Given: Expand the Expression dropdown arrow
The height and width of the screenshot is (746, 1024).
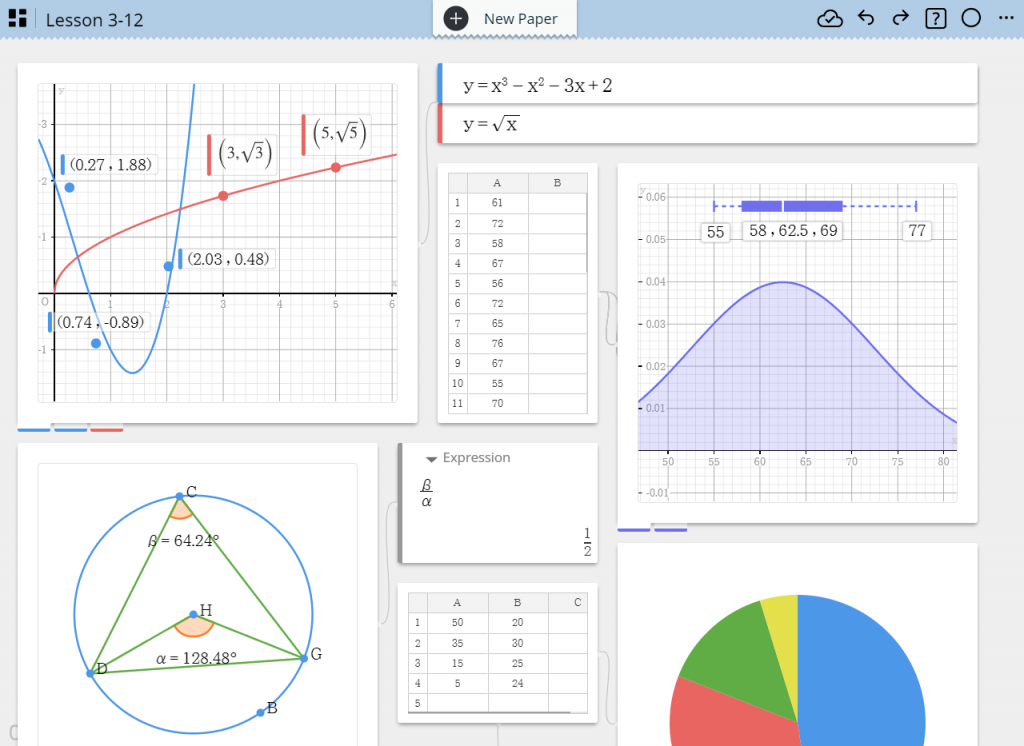Looking at the screenshot, I should (432, 459).
